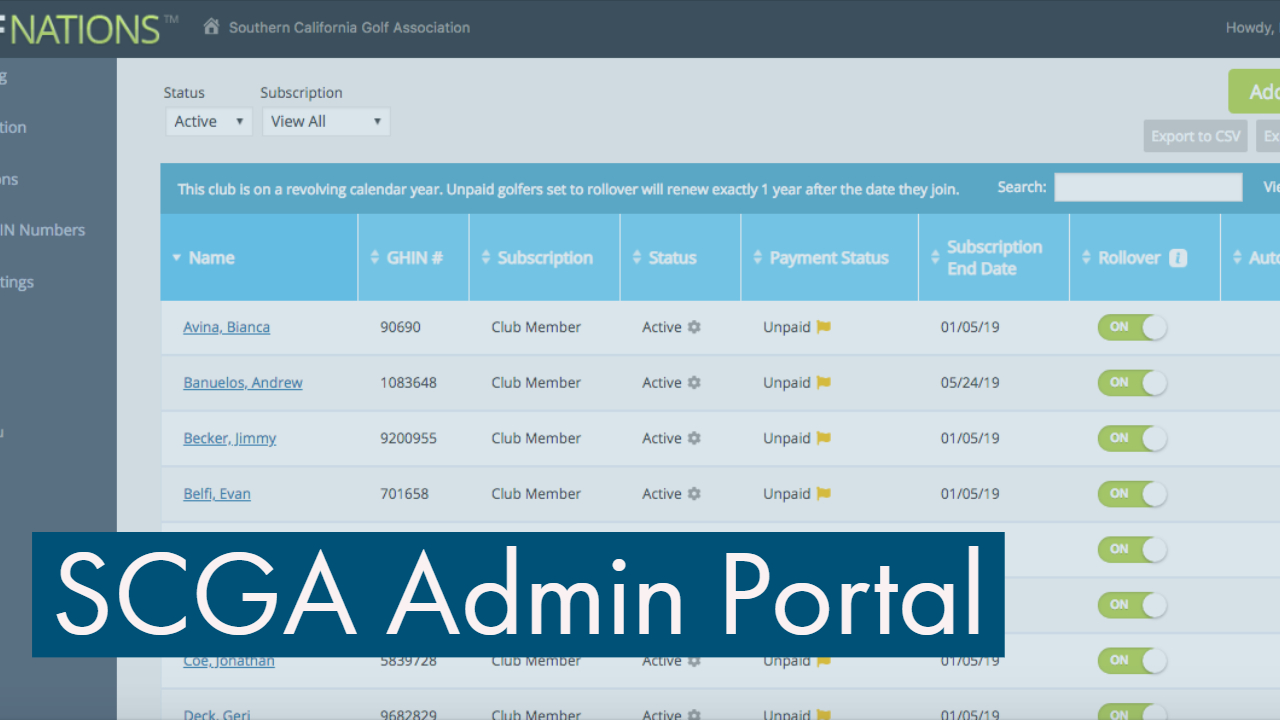The image size is (1280, 720).
Task: Sort by Payment Status column arrows
Action: [x=758, y=258]
